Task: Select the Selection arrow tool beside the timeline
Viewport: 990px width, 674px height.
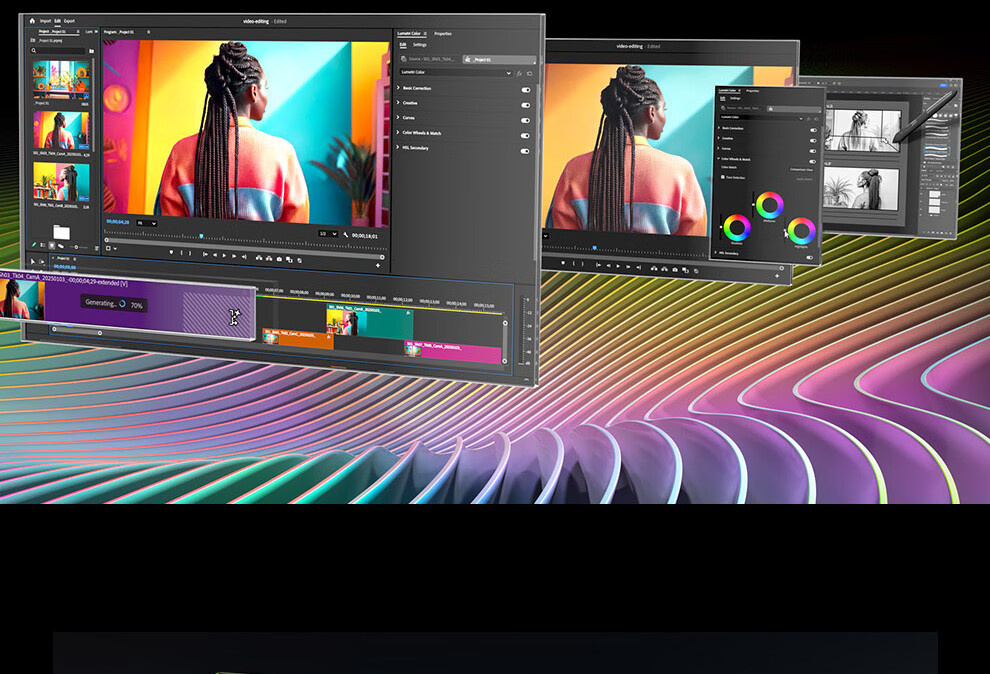Action: pos(32,262)
